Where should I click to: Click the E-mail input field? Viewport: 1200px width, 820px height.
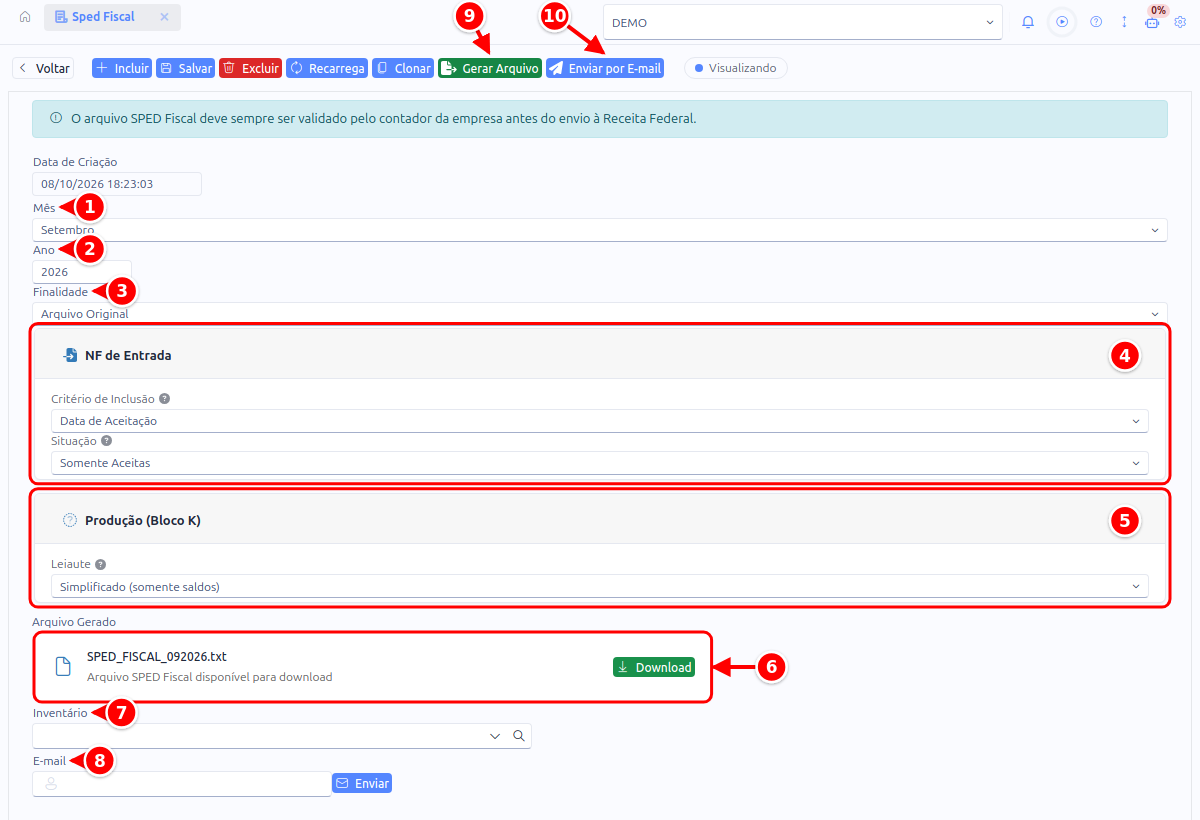(x=181, y=784)
